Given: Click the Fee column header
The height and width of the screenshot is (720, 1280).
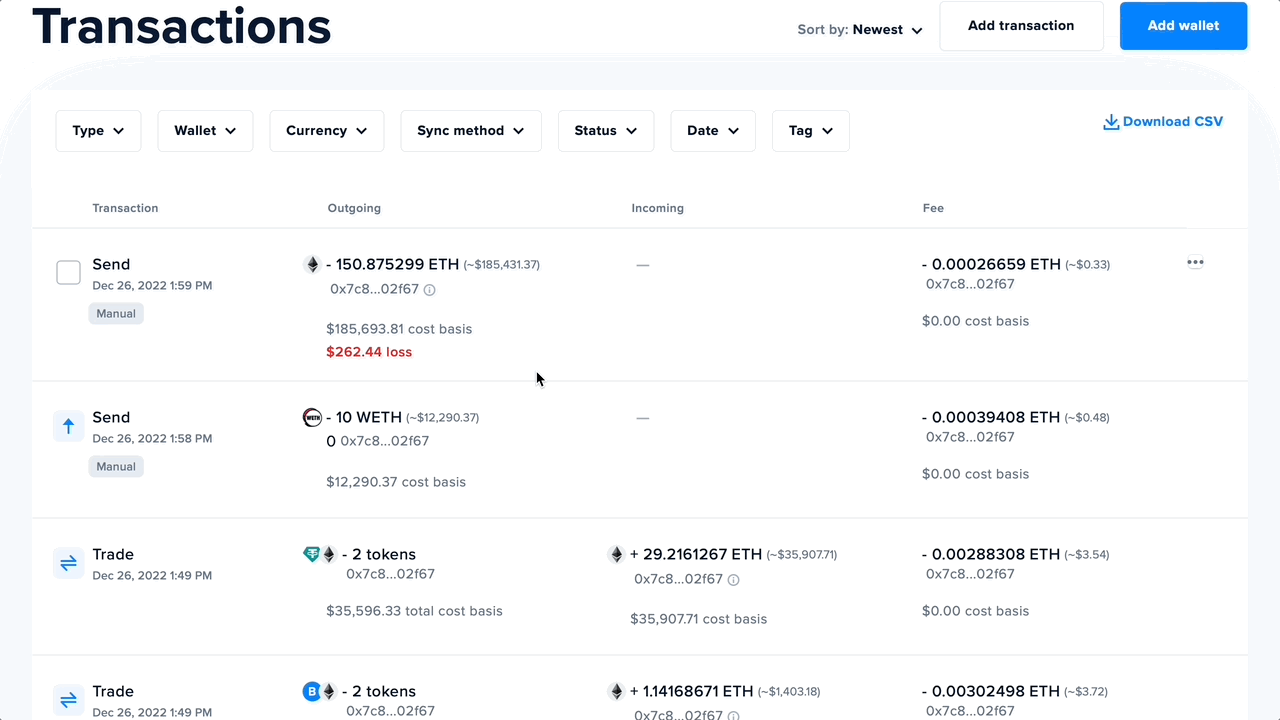Looking at the screenshot, I should tap(933, 208).
